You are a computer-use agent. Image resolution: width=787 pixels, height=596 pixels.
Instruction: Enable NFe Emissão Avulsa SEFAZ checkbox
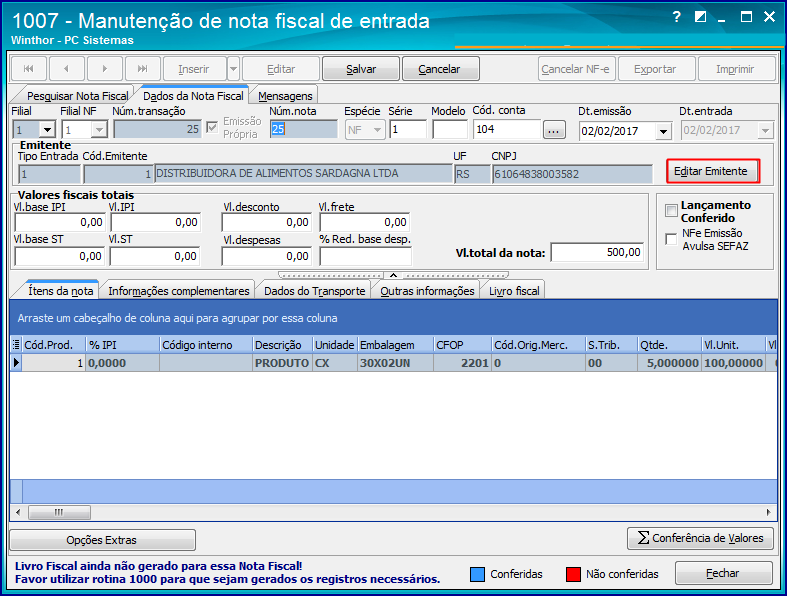click(671, 239)
